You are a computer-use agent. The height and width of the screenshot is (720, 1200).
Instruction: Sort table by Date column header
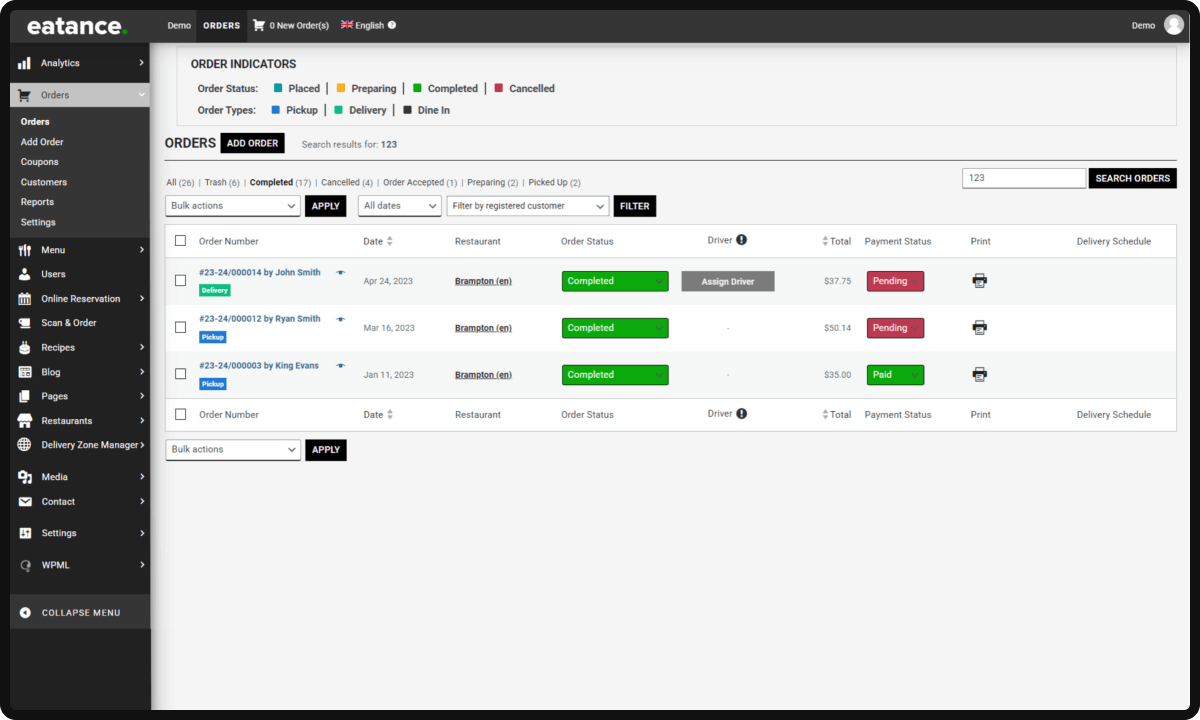(x=378, y=241)
